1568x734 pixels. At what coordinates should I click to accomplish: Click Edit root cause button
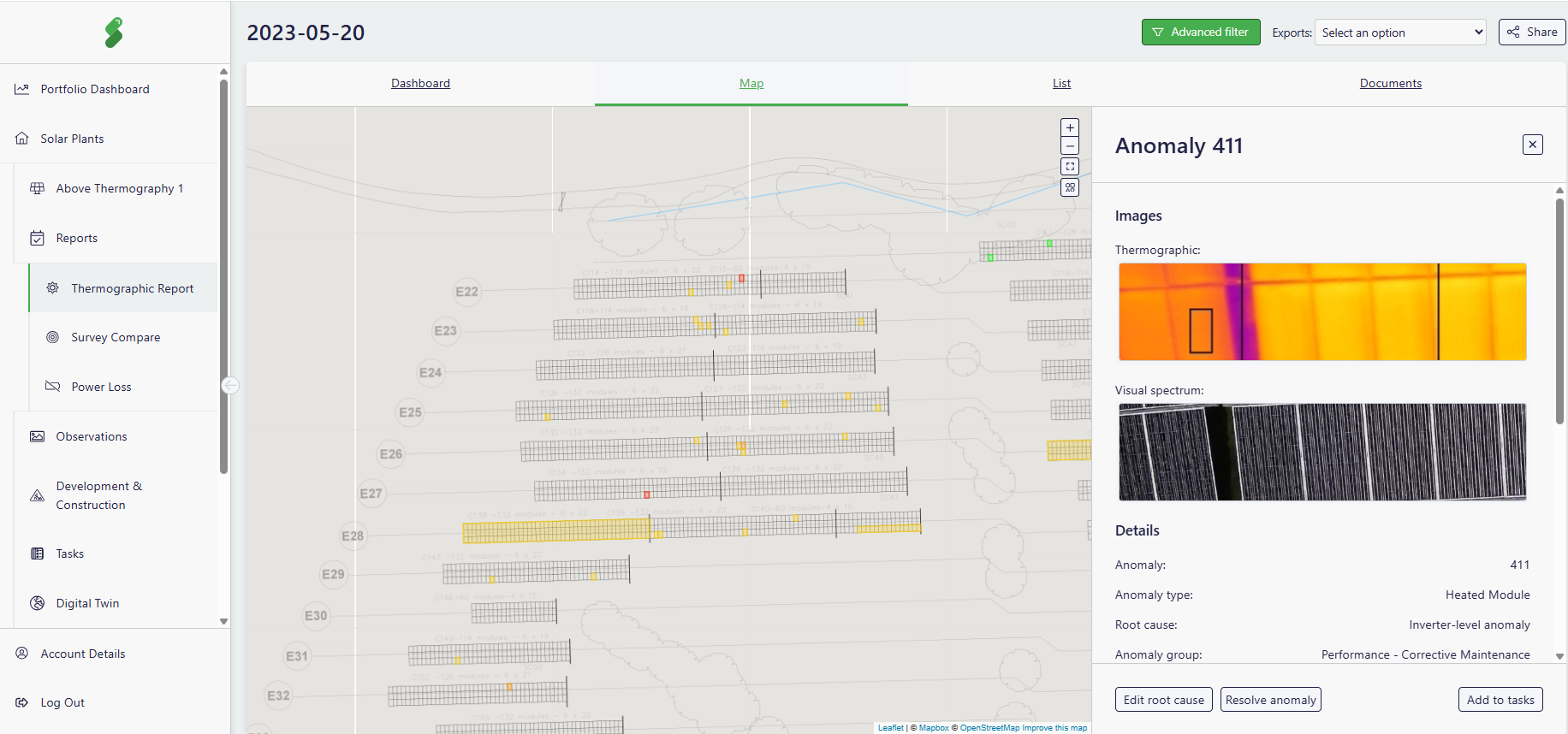coord(1163,700)
